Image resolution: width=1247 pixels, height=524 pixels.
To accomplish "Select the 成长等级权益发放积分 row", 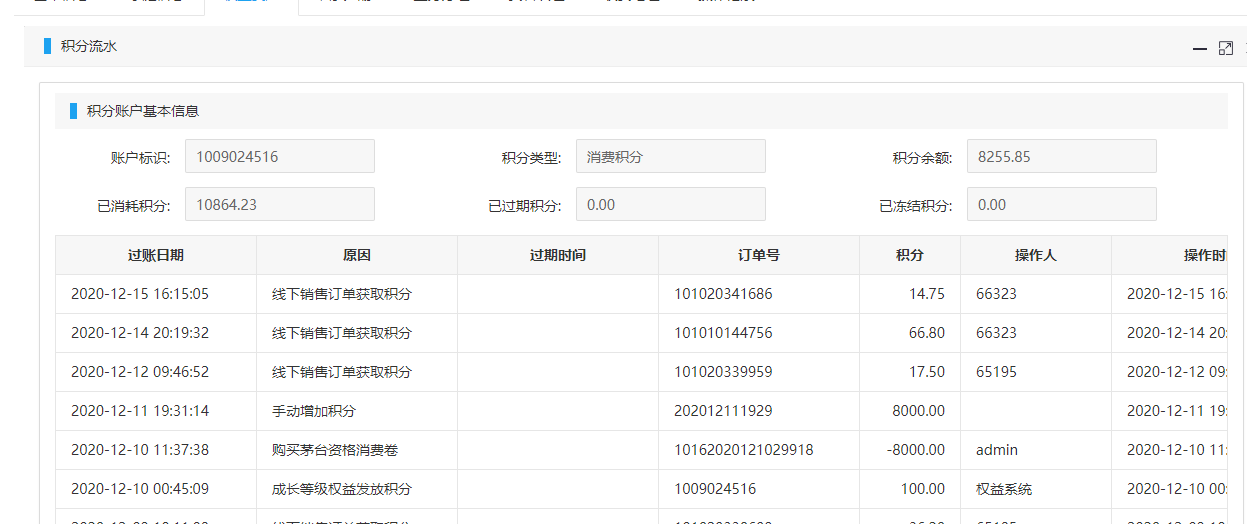I will click(342, 489).
